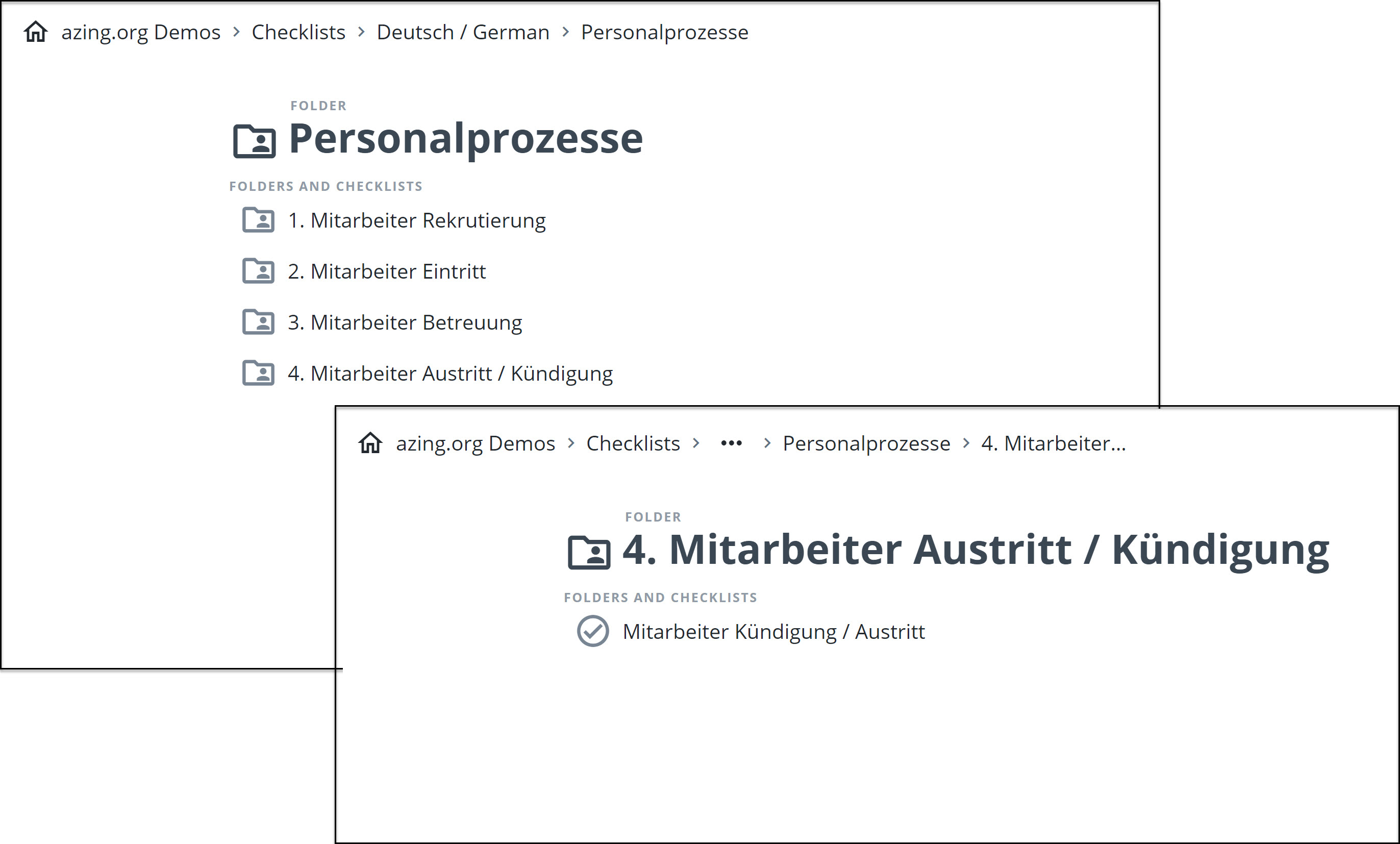Click azing.org Demos in the top breadcrumb

(140, 32)
